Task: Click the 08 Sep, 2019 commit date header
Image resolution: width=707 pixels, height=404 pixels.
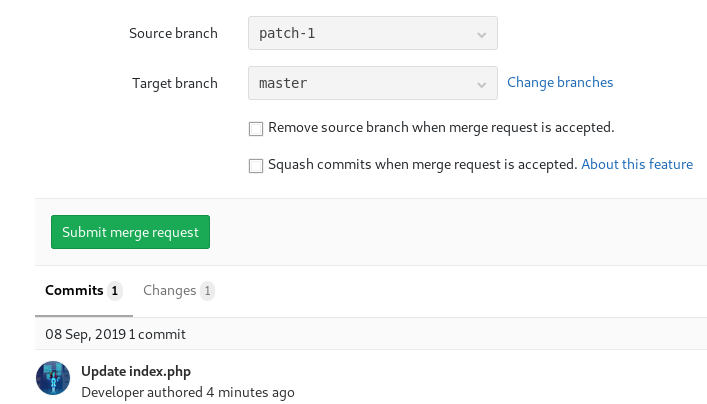Action: pos(85,334)
